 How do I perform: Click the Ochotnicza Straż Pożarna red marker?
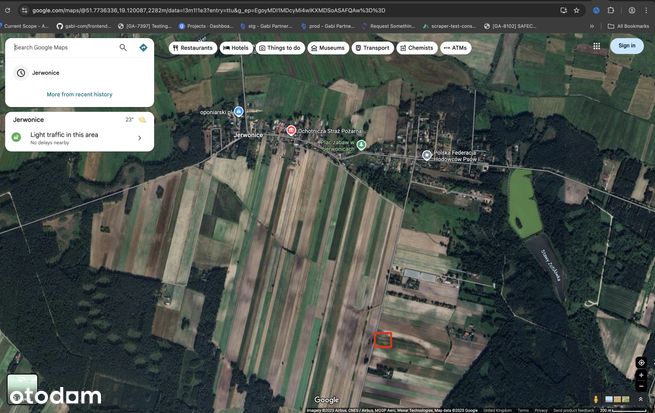tap(291, 130)
